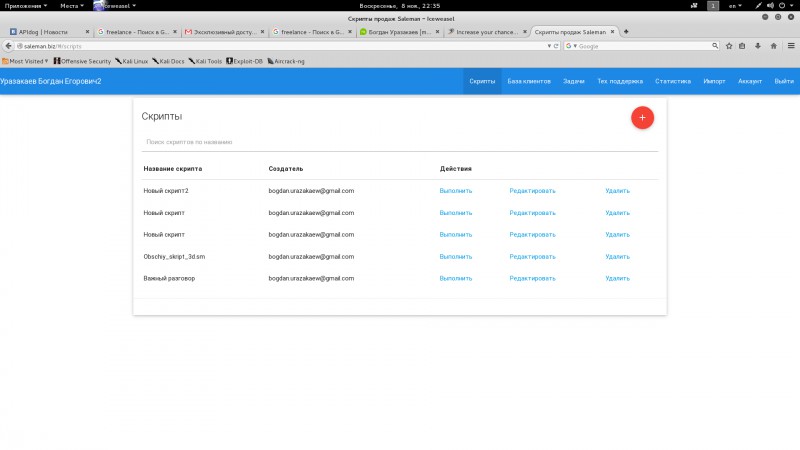Screen dimensions: 800x450
Task: Open the Offensive Security bookmark
Action: tap(82, 61)
